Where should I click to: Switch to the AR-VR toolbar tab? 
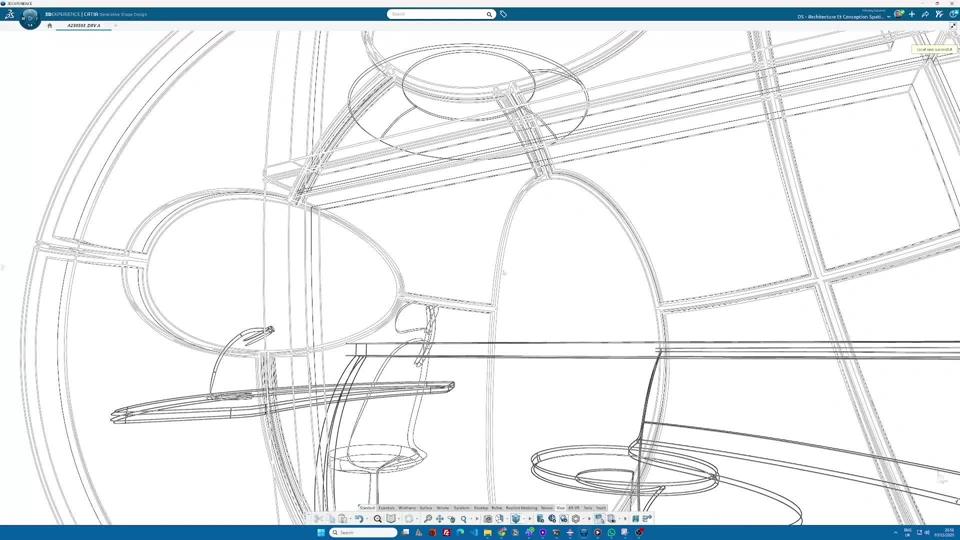(x=574, y=508)
